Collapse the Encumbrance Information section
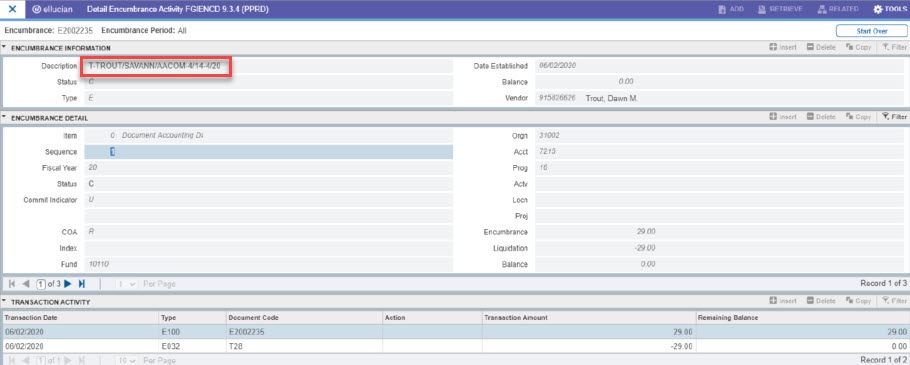Viewport: 910px width, 365px height. (x=5, y=48)
